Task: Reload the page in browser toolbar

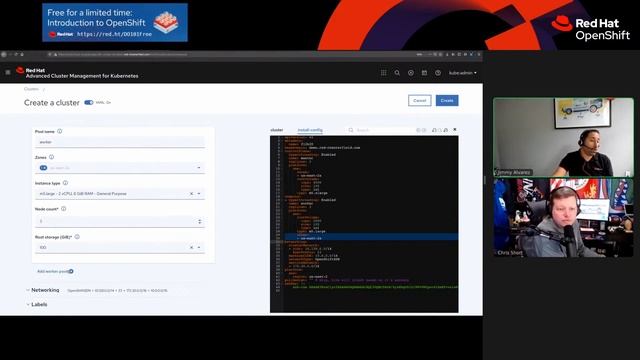Action: click(x=16, y=54)
